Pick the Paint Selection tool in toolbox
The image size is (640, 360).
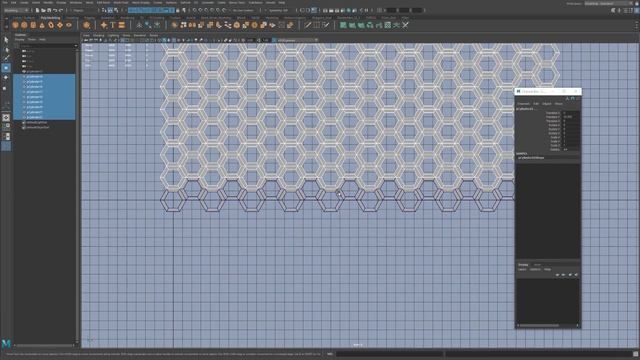click(x=6, y=58)
